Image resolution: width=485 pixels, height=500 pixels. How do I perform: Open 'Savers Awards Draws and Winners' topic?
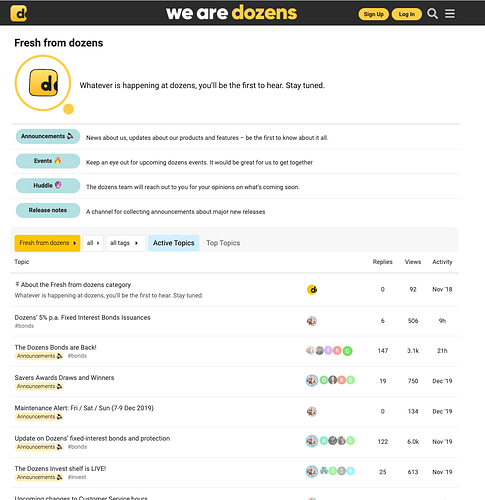pos(64,378)
